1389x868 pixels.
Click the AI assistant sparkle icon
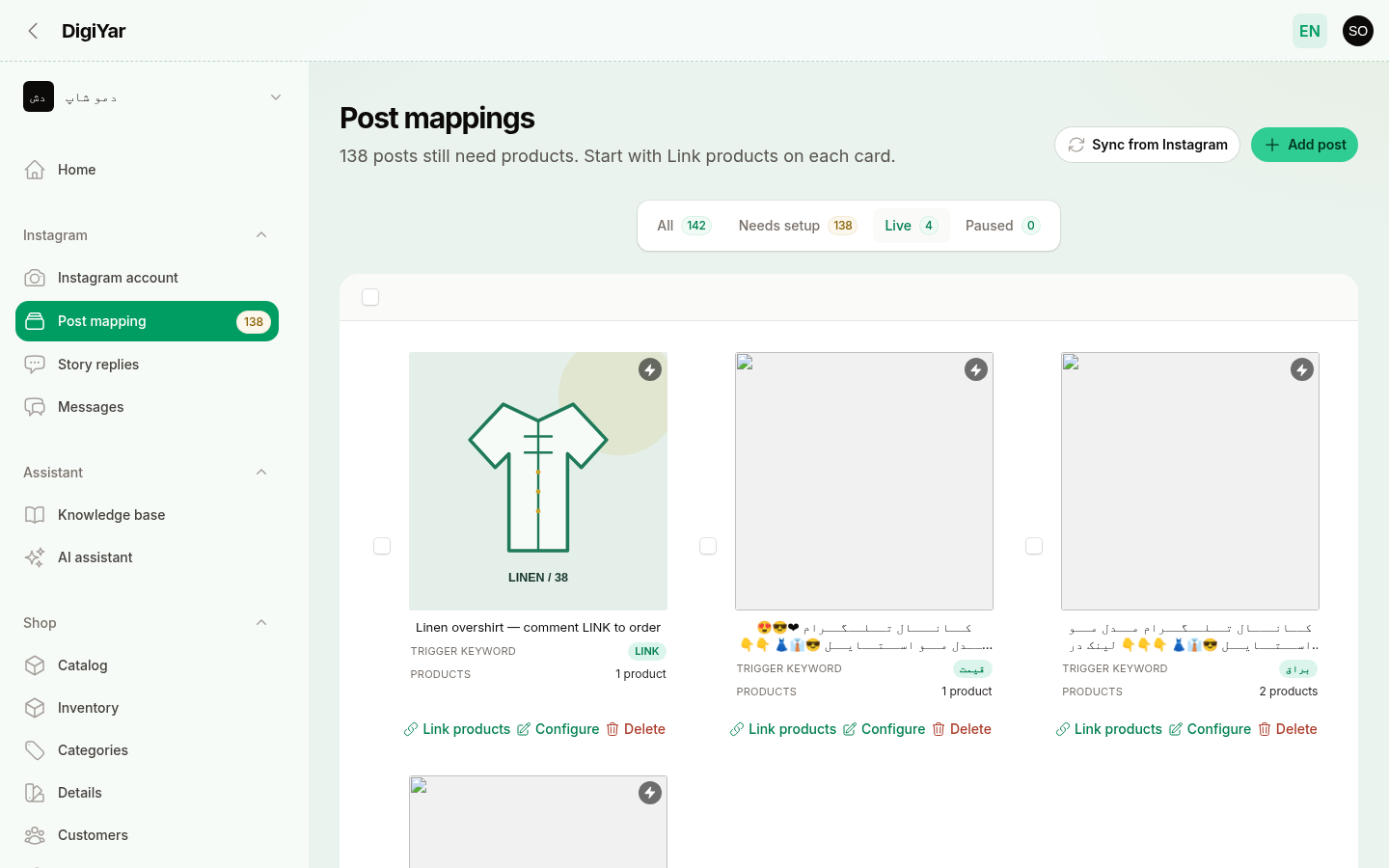tap(35, 557)
